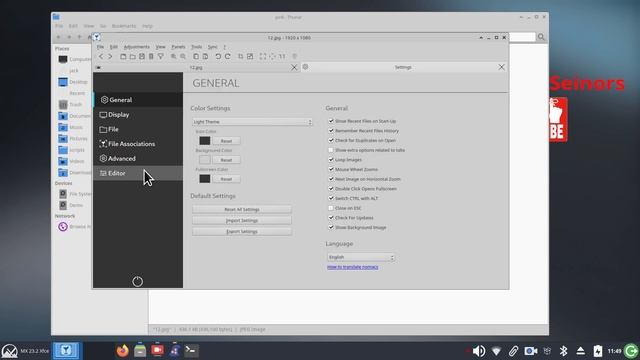This screenshot has width=640, height=360.
Task: Select the Advanced settings category
Action: (x=138, y=159)
